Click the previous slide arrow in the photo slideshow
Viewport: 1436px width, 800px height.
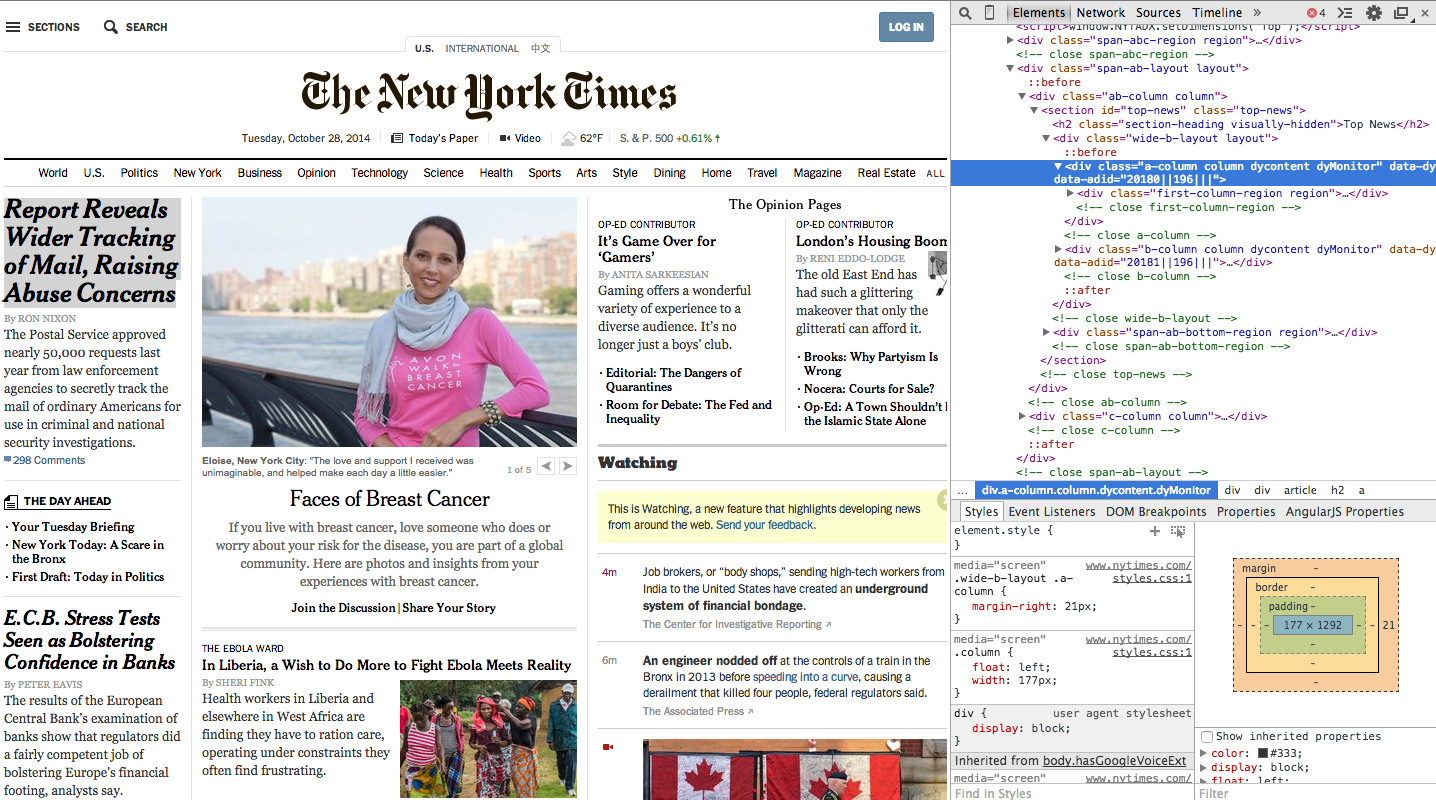(546, 466)
